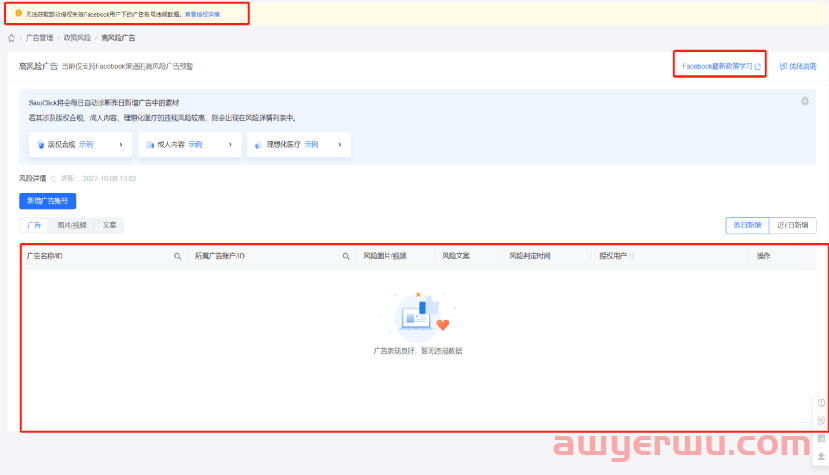Click the 新增广告账号 button
The image size is (829, 475).
tap(48, 200)
